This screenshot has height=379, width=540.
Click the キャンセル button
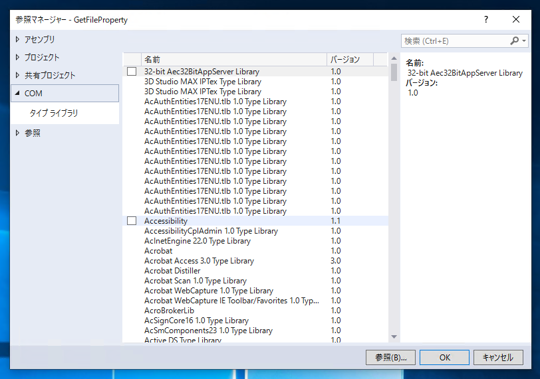pyautogui.click(x=498, y=357)
